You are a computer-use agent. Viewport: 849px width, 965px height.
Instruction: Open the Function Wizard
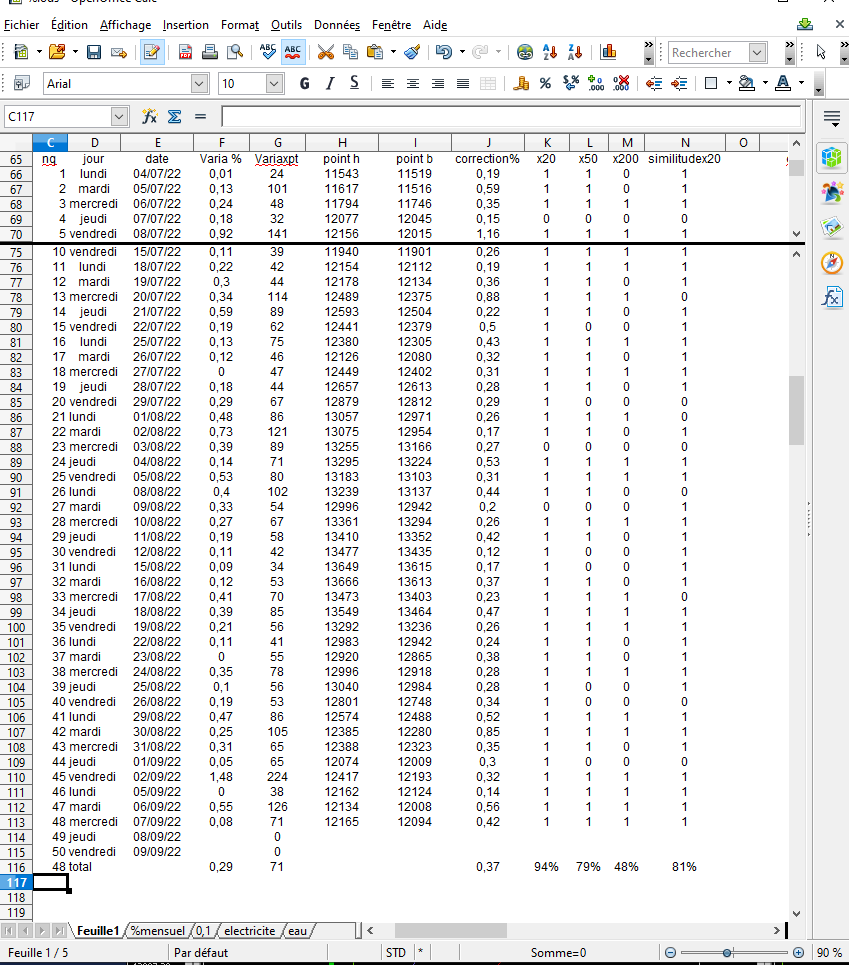point(150,117)
